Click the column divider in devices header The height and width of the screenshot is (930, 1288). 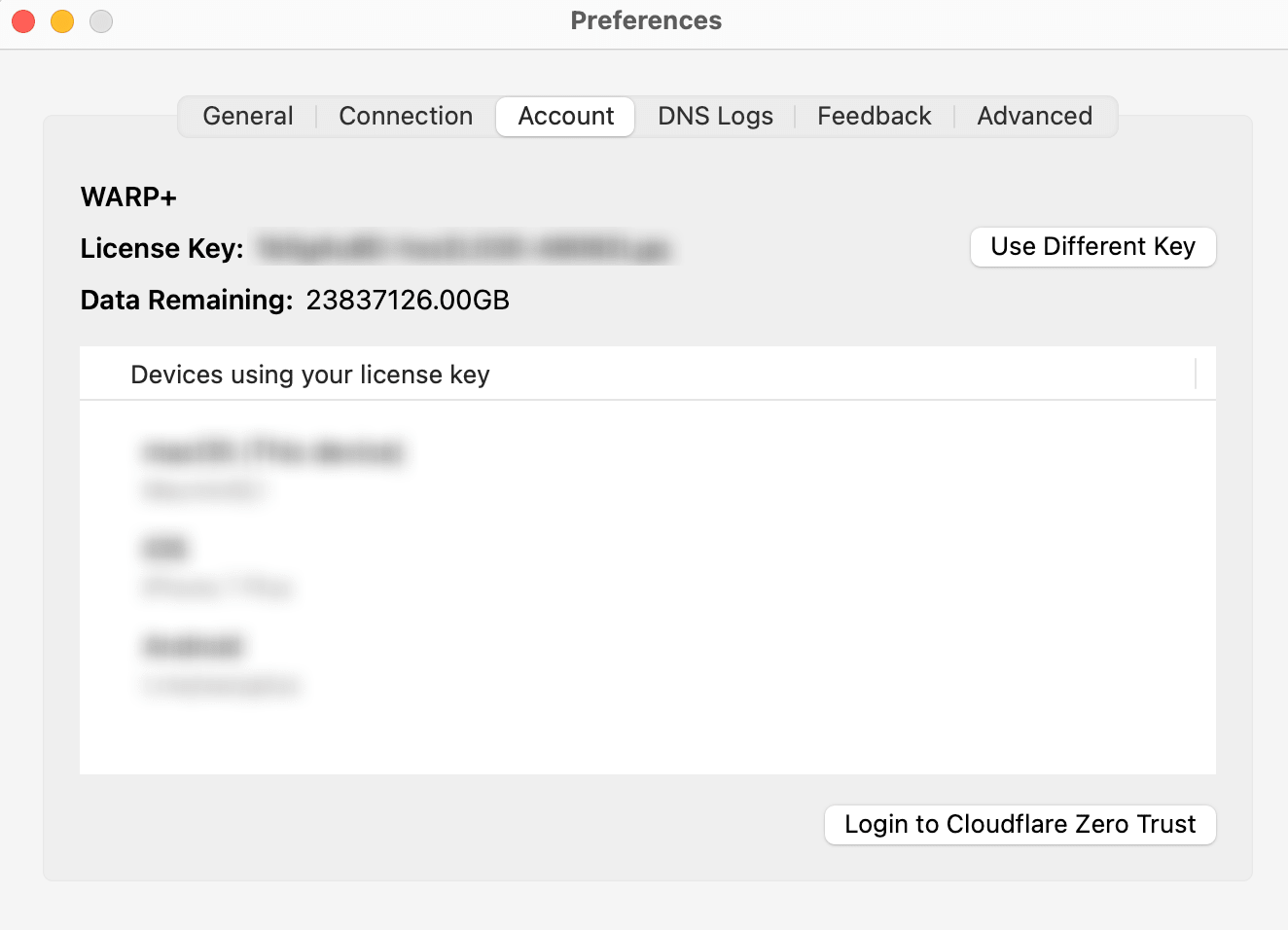[1196, 374]
